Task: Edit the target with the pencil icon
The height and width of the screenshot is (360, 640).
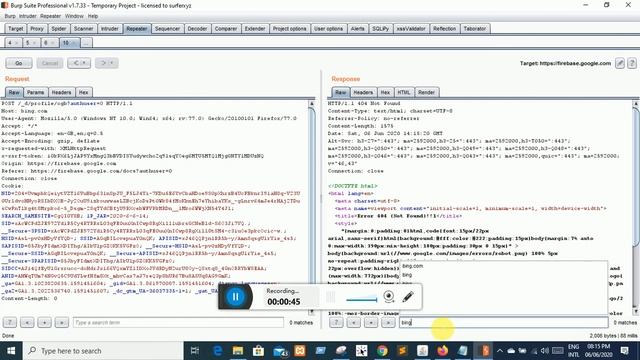Action: (620, 63)
